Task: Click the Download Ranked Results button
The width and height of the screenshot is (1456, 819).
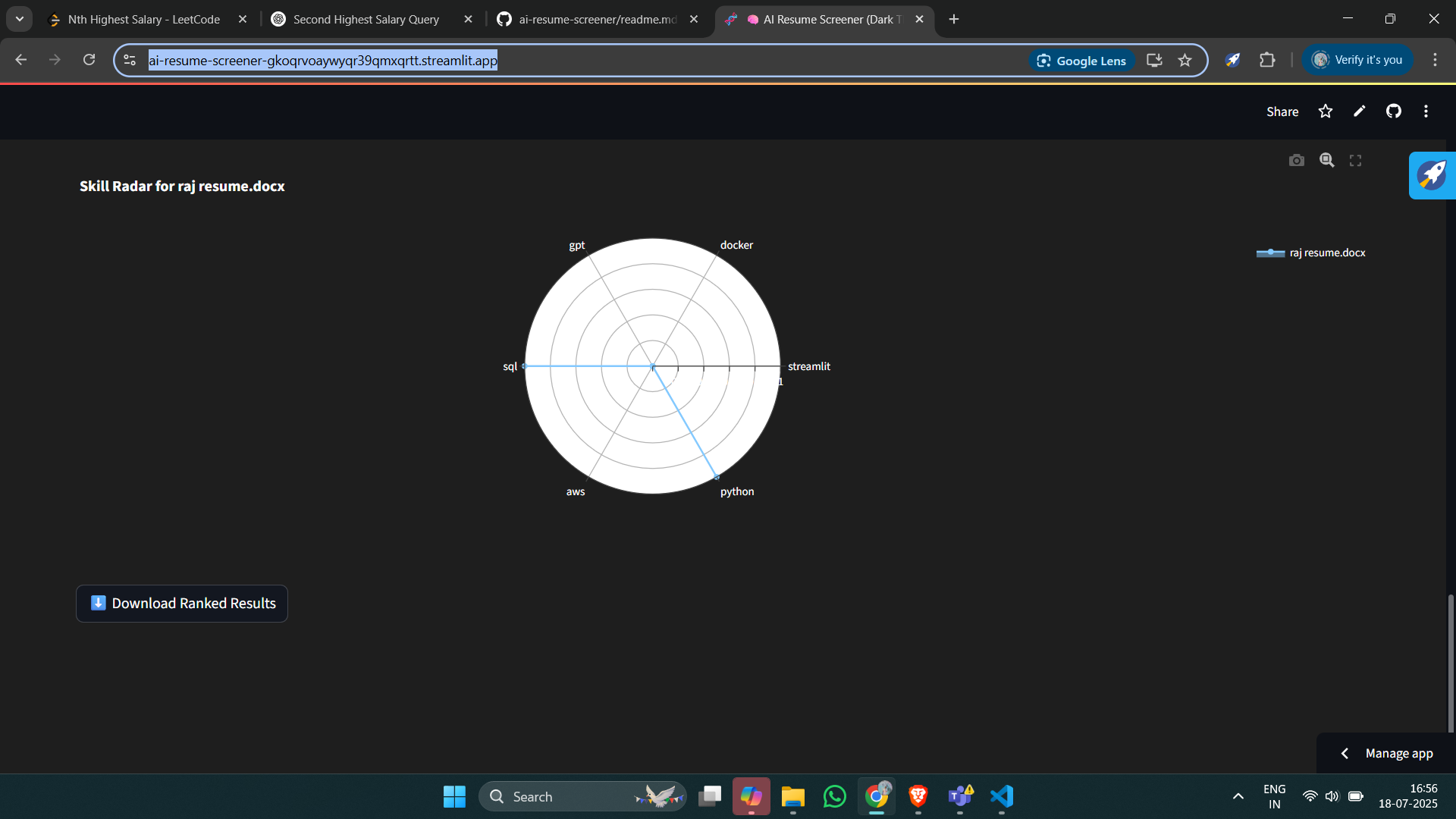Action: click(182, 604)
